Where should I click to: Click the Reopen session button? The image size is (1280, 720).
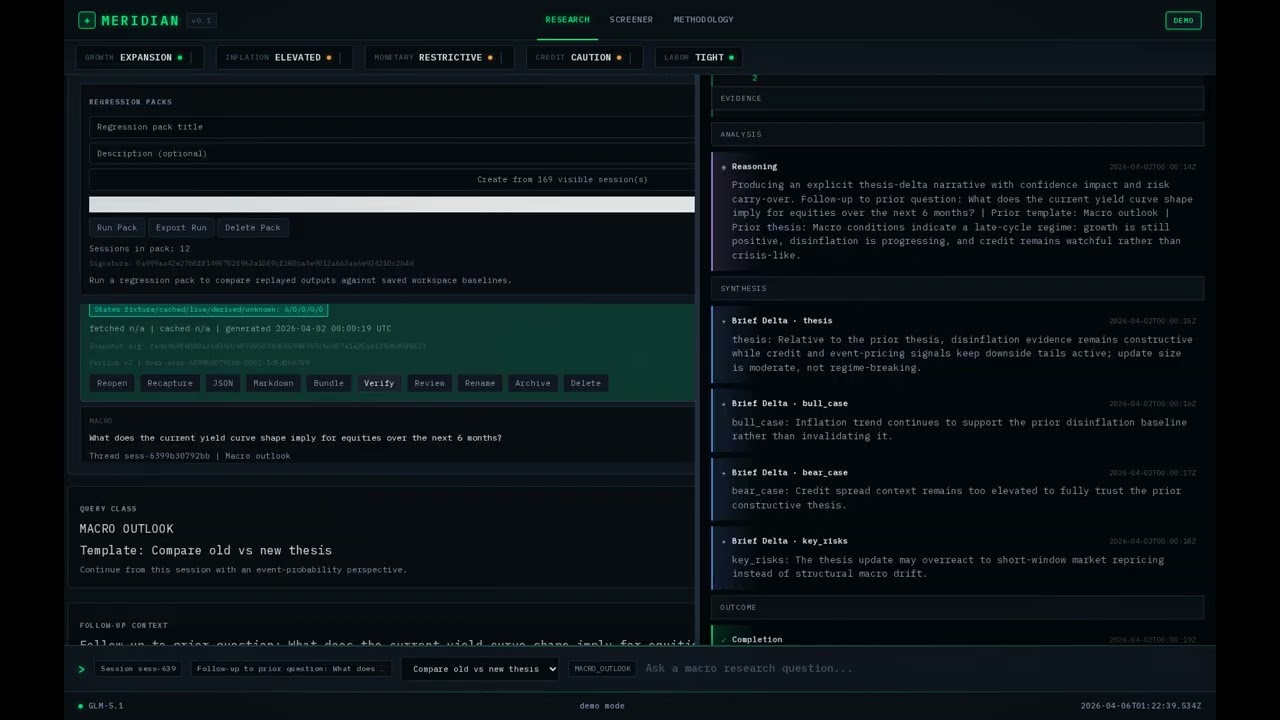112,383
